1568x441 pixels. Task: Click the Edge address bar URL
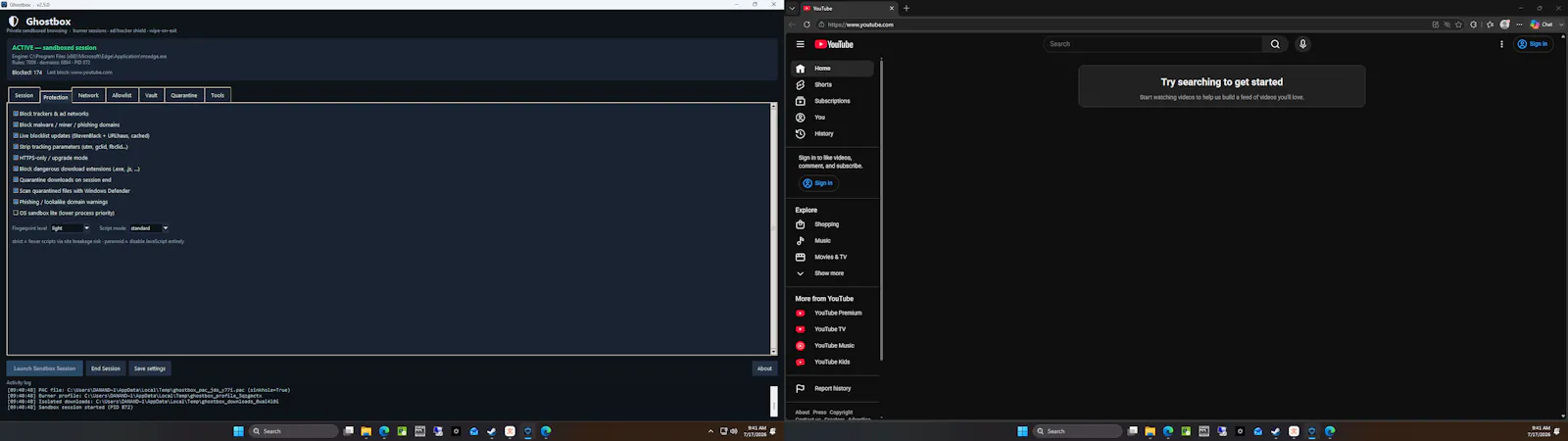(860, 24)
